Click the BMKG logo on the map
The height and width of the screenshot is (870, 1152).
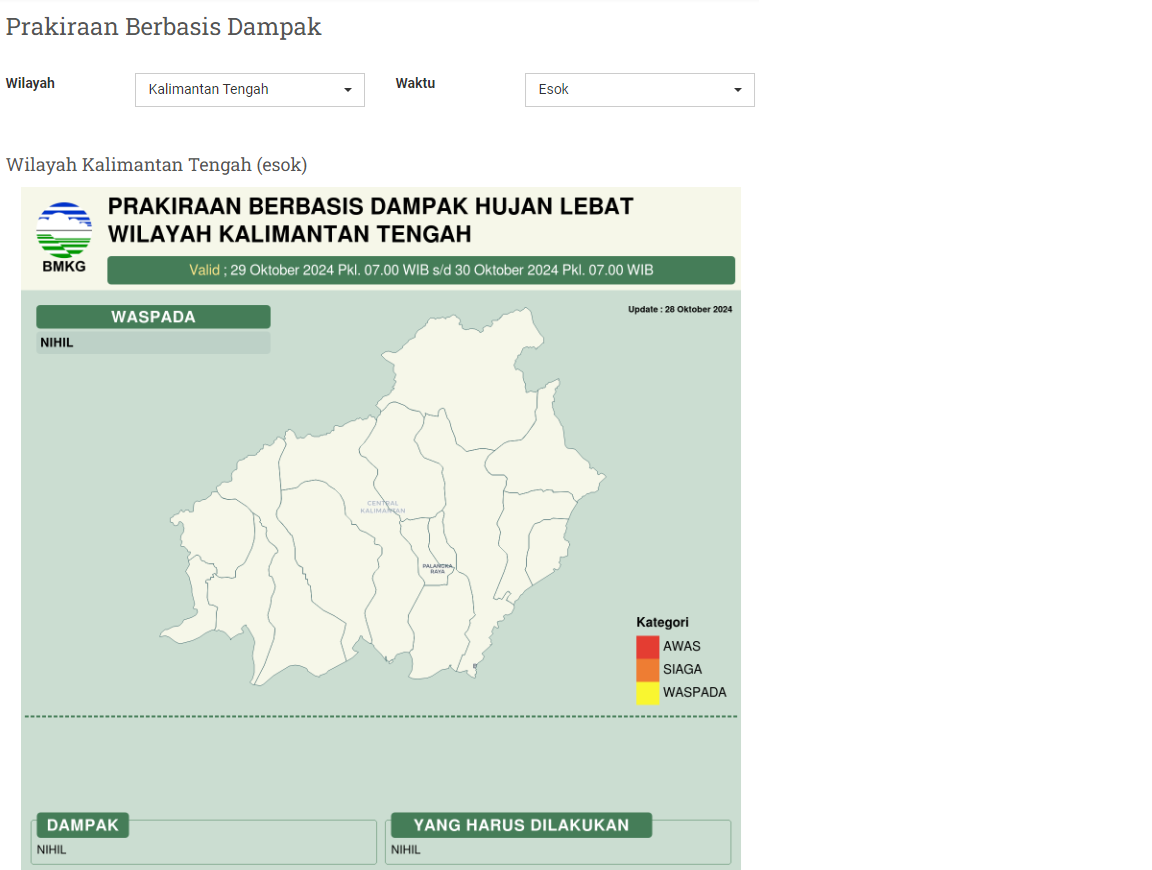(64, 237)
